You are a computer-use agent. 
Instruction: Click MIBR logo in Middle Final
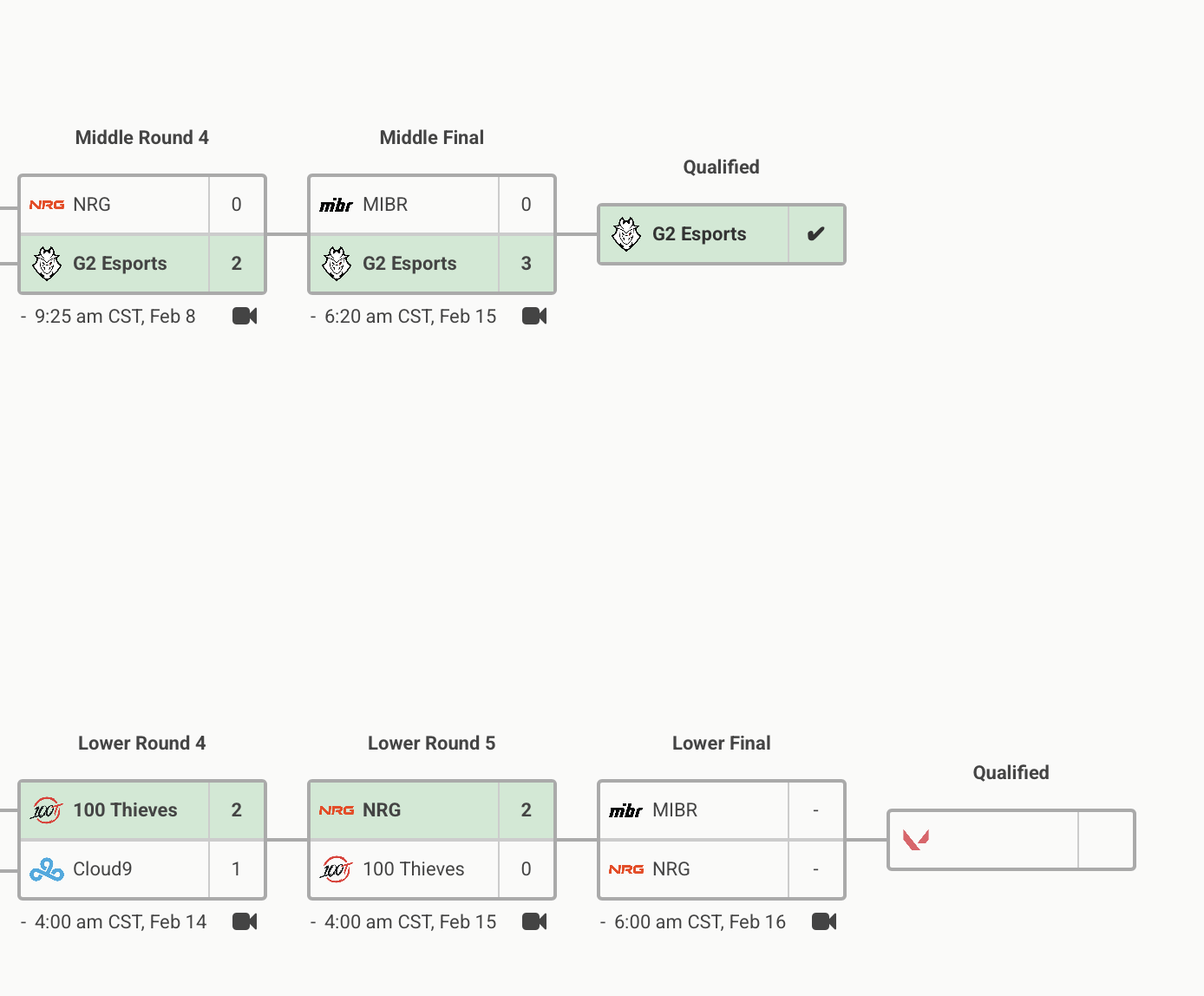337,205
